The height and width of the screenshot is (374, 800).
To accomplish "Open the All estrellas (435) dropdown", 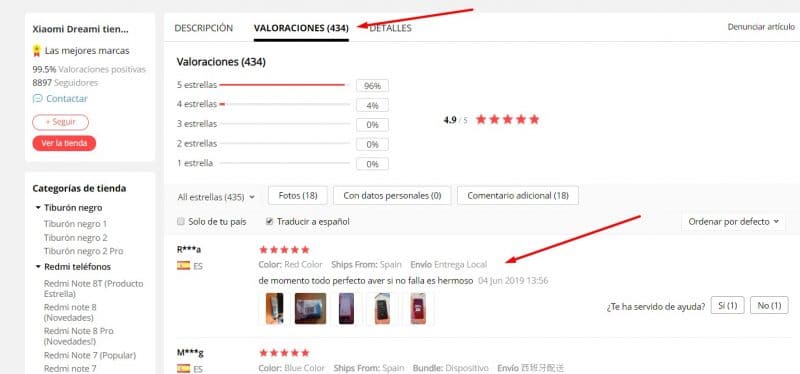I will [216, 197].
